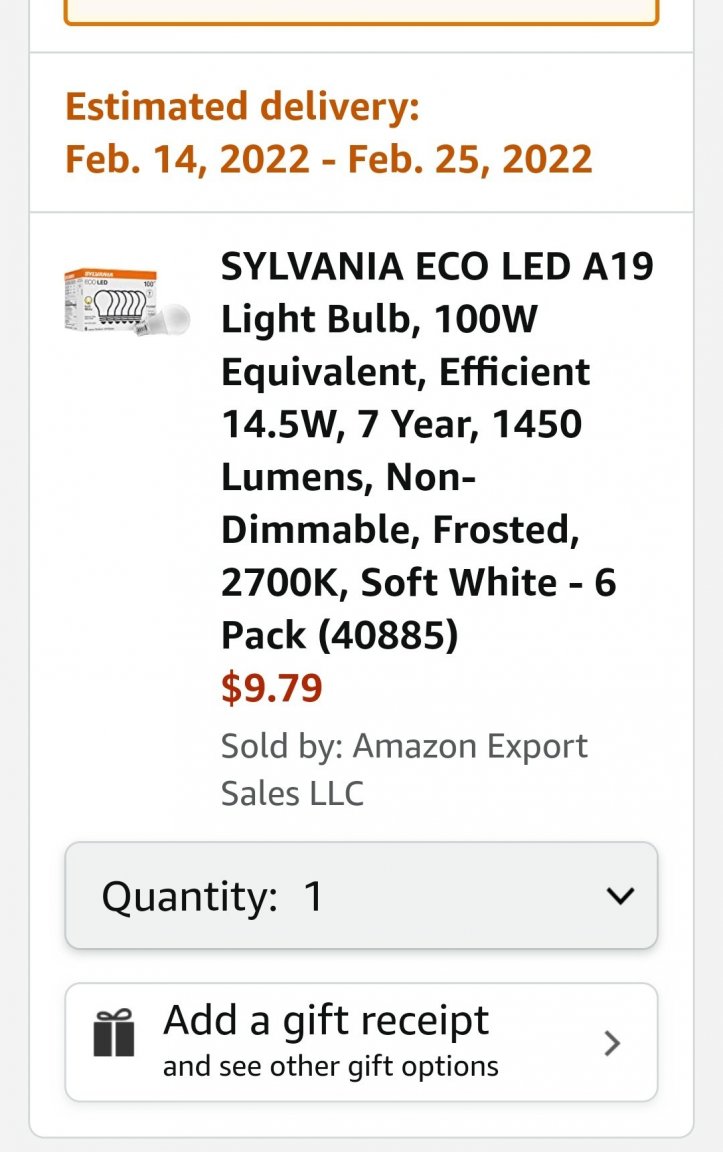The image size is (723, 1152).
Task: Tap the right chevron beside gift receipt
Action: [611, 1043]
